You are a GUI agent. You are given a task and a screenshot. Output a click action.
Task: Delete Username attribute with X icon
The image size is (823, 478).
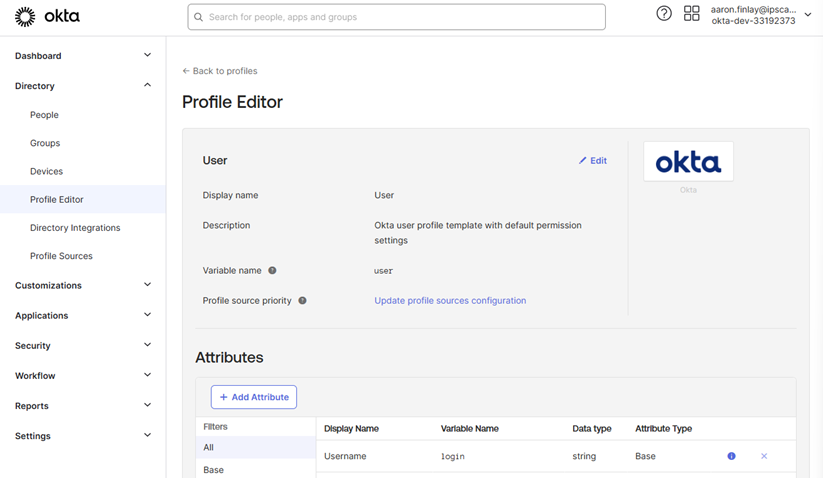[x=764, y=456]
